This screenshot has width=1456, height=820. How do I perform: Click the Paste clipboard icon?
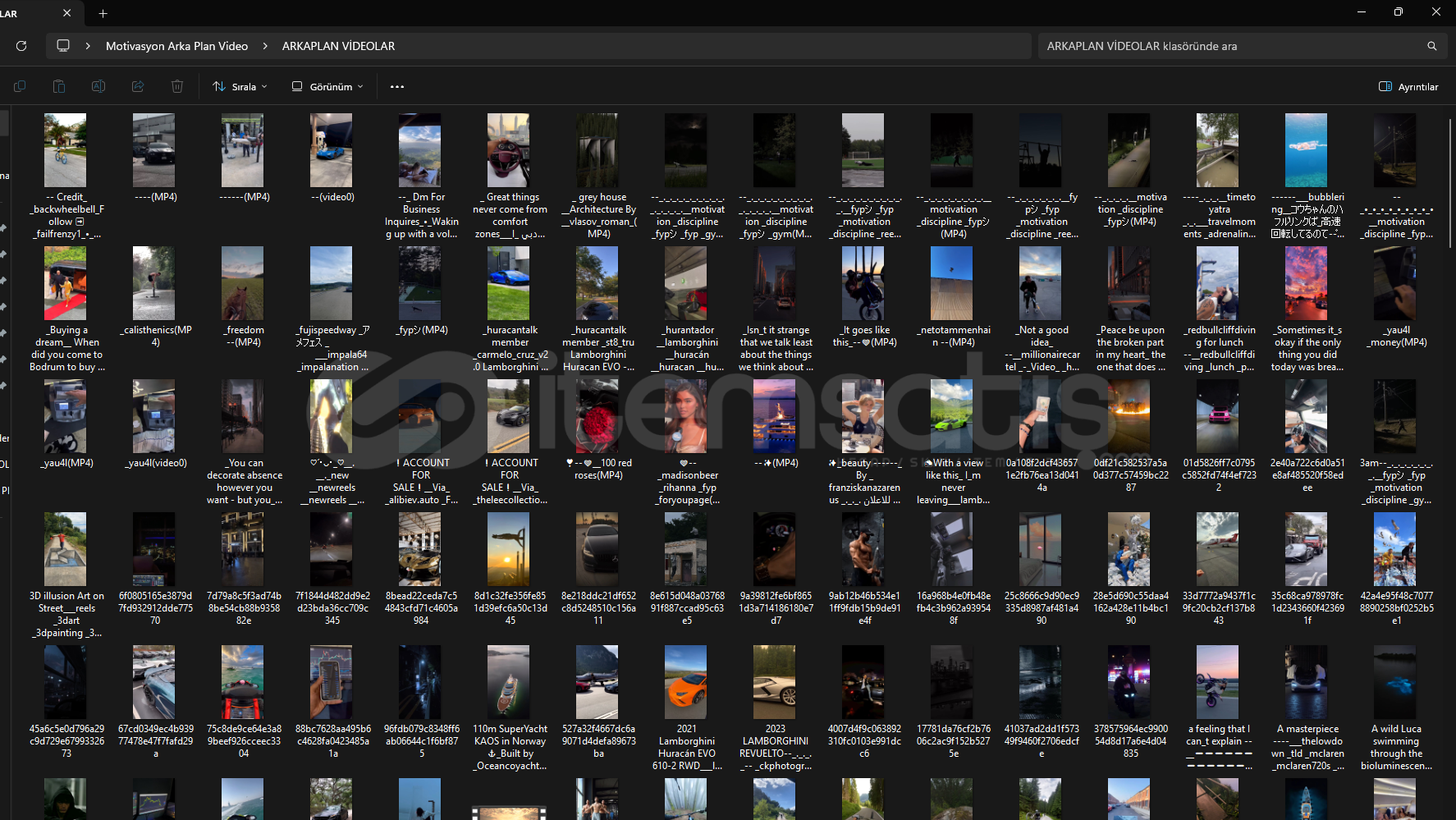click(x=59, y=86)
